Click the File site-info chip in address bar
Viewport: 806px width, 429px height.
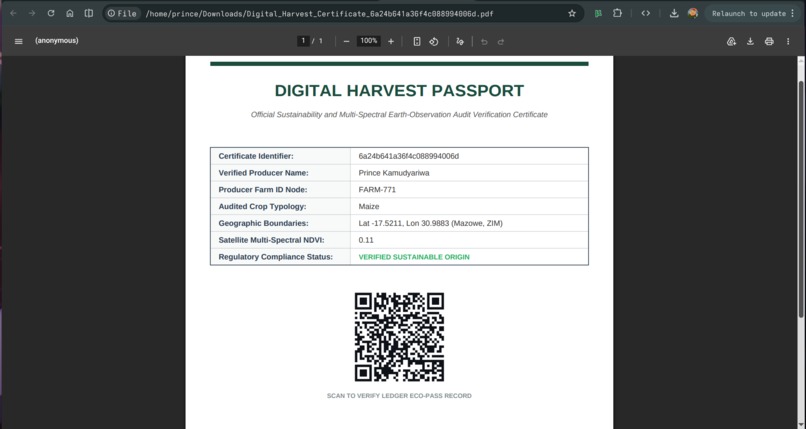pos(122,13)
